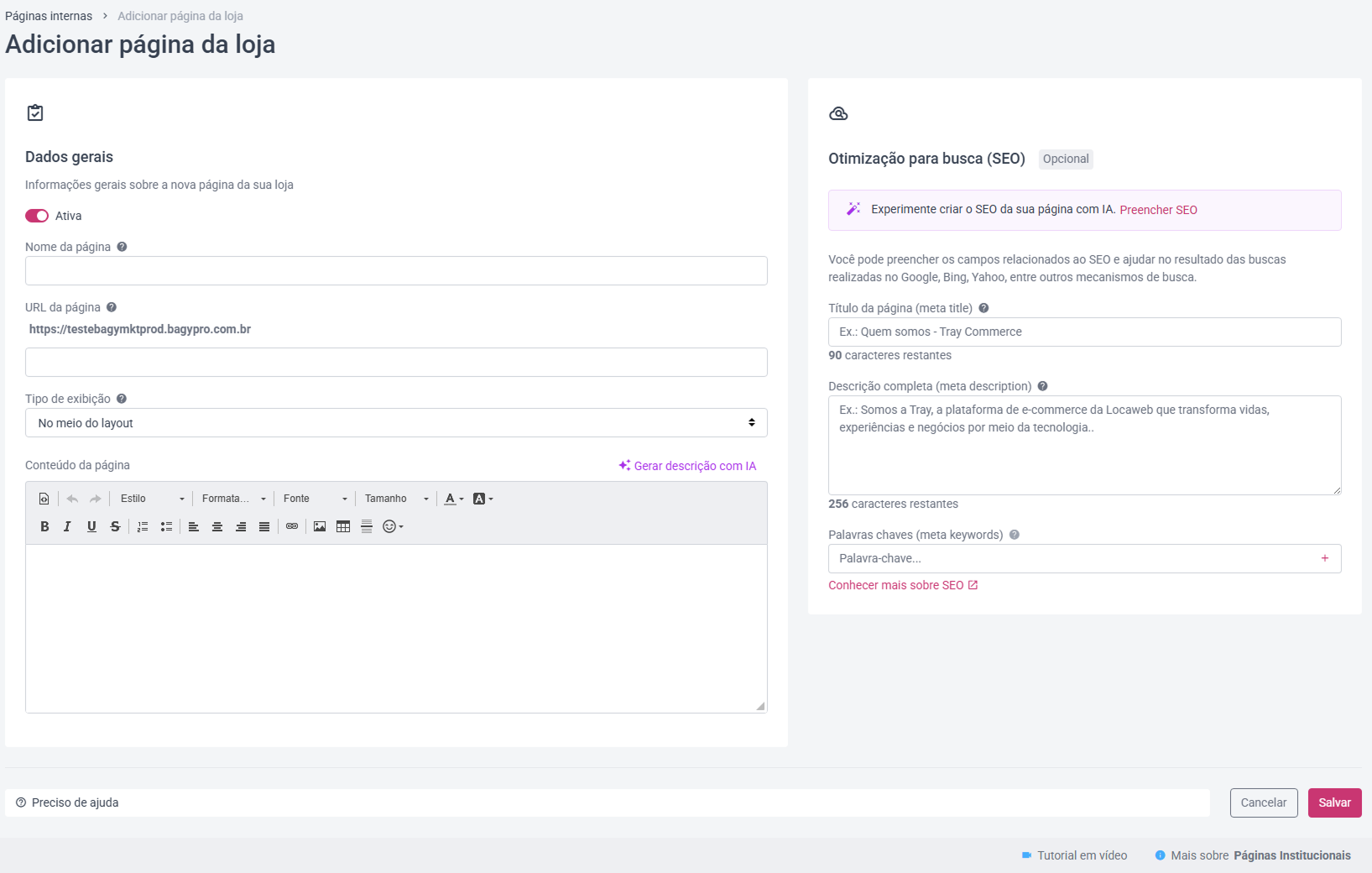The height and width of the screenshot is (873, 1372).
Task: Toggle bold formatting in editor
Action: pos(44,526)
